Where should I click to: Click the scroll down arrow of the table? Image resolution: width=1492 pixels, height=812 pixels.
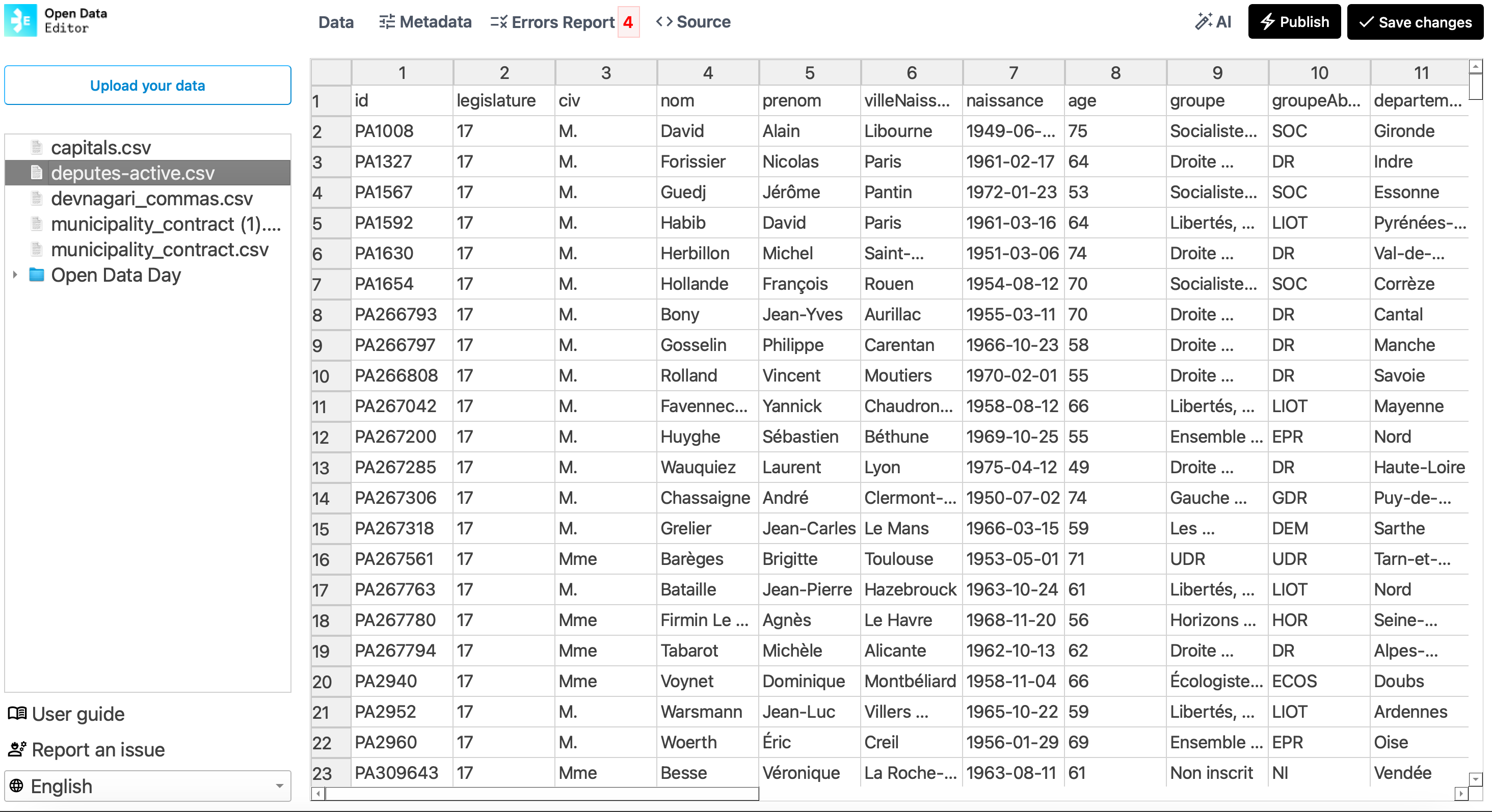pos(1476,779)
